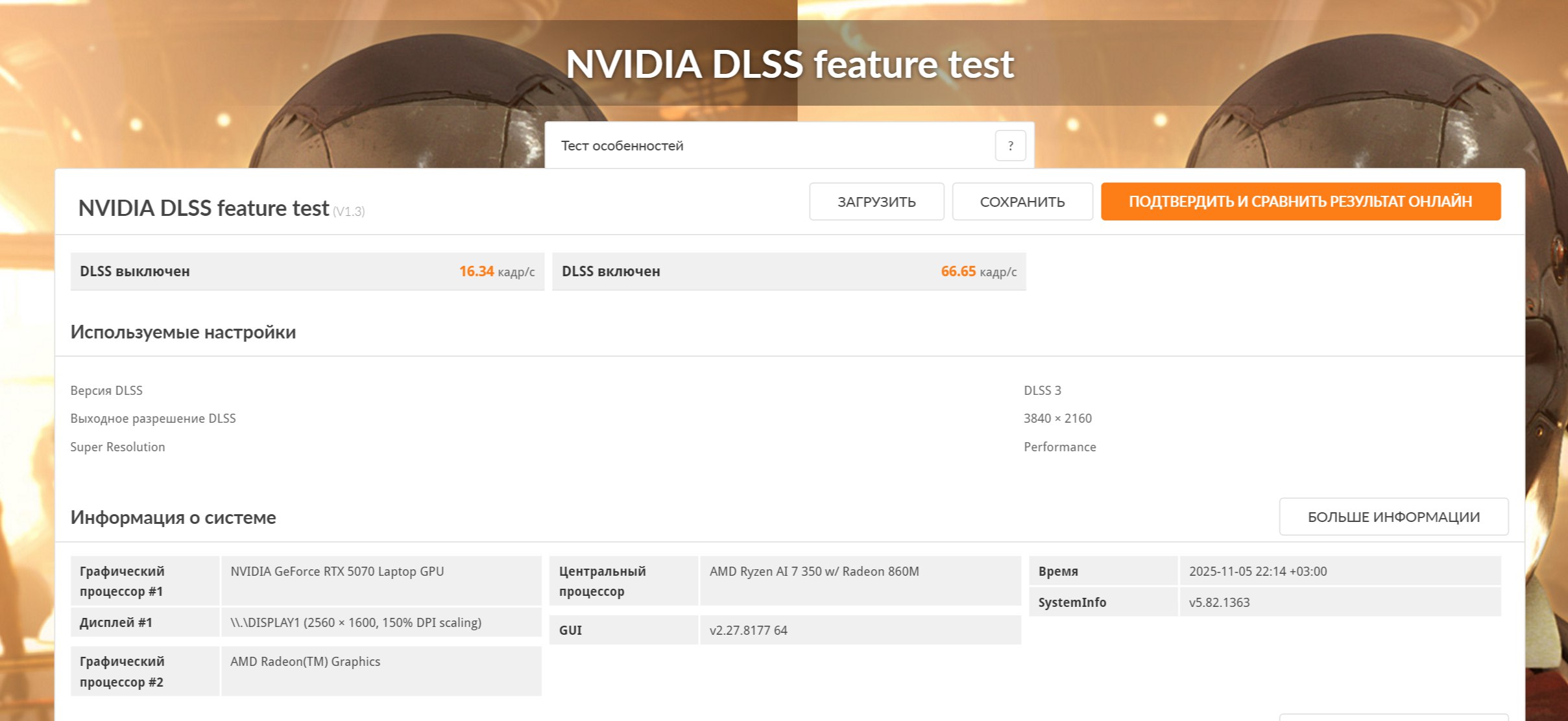Click the Информация о системе heading

coord(173,517)
